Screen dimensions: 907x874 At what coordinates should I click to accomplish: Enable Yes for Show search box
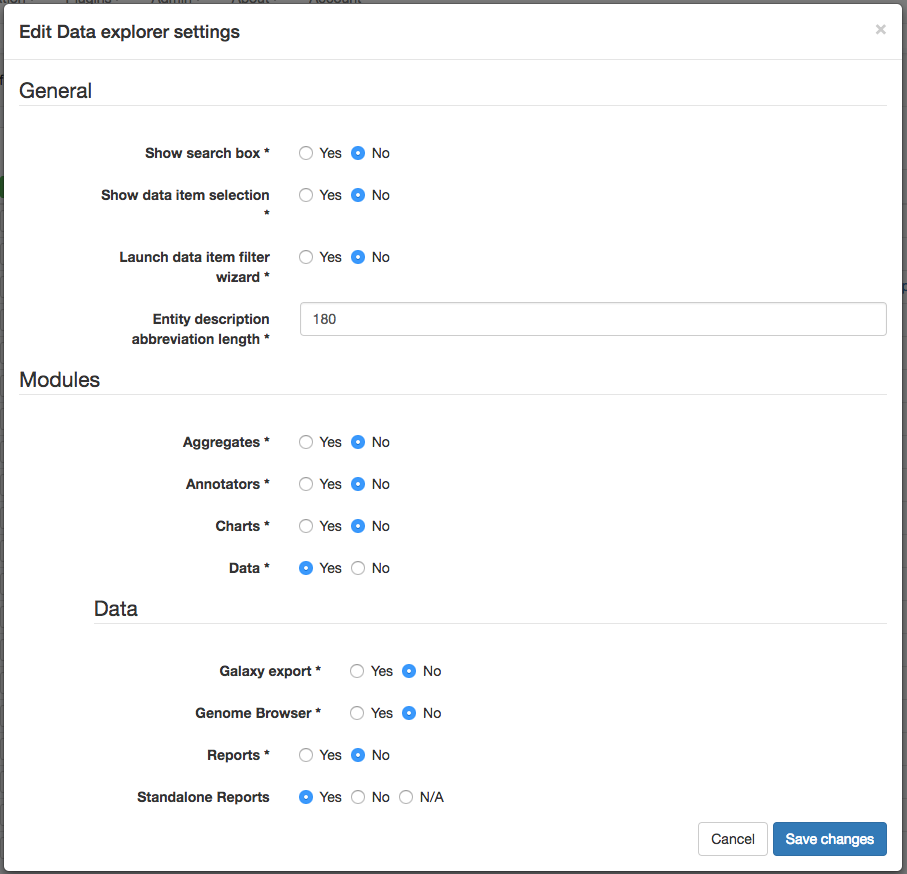pyautogui.click(x=306, y=153)
